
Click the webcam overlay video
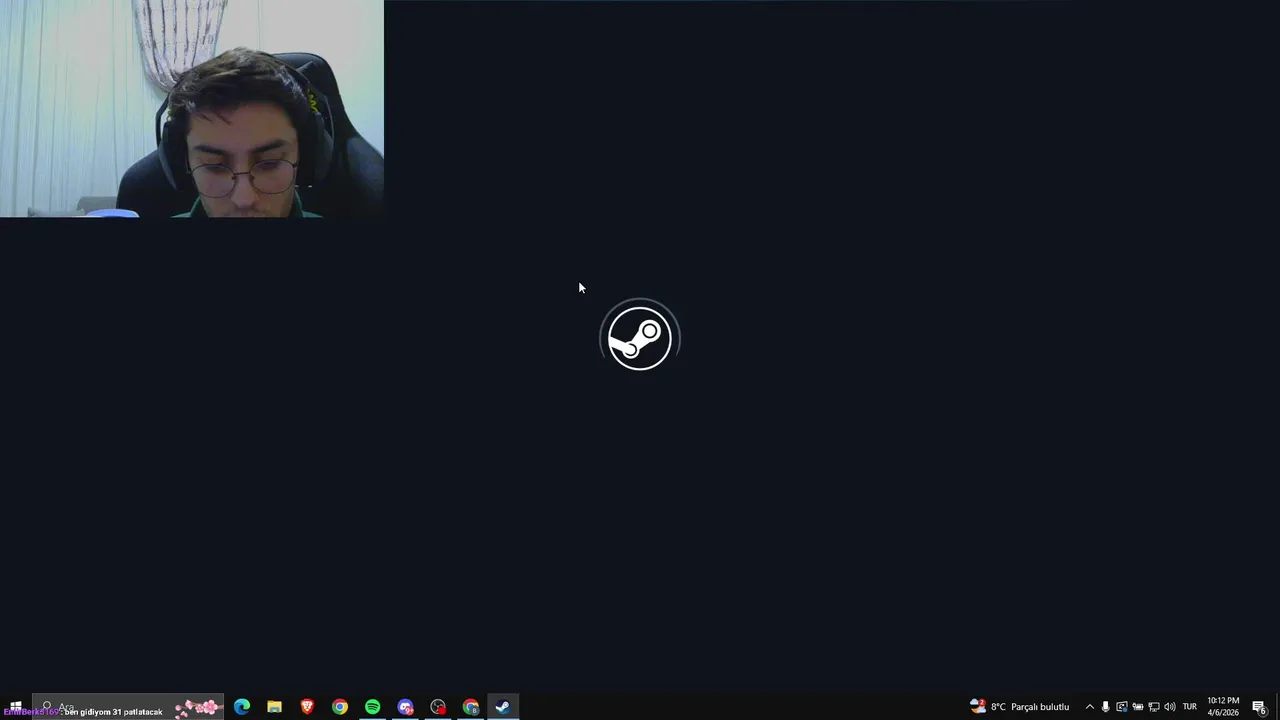point(192,108)
